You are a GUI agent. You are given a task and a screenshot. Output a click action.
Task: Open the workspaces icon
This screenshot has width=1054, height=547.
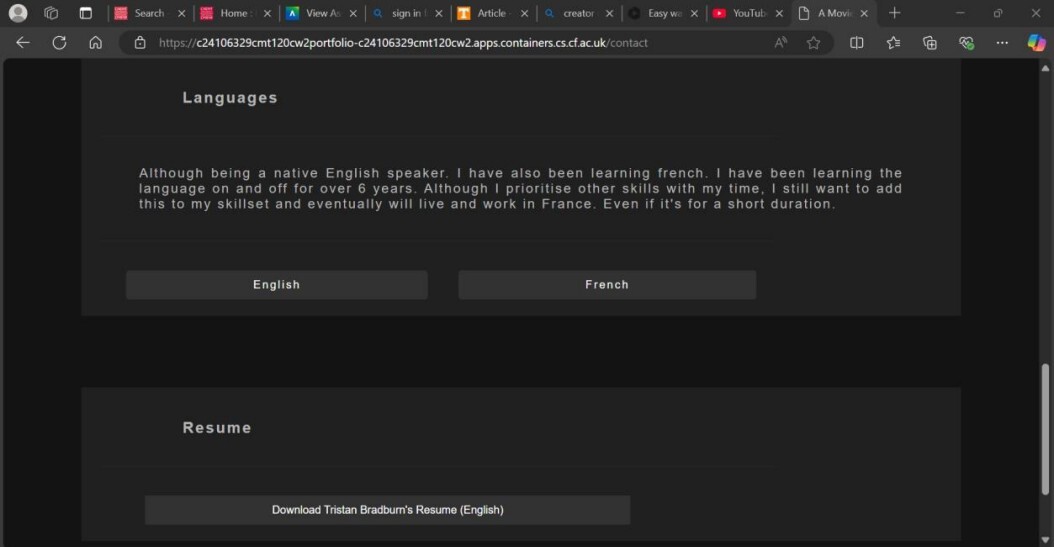click(x=51, y=13)
